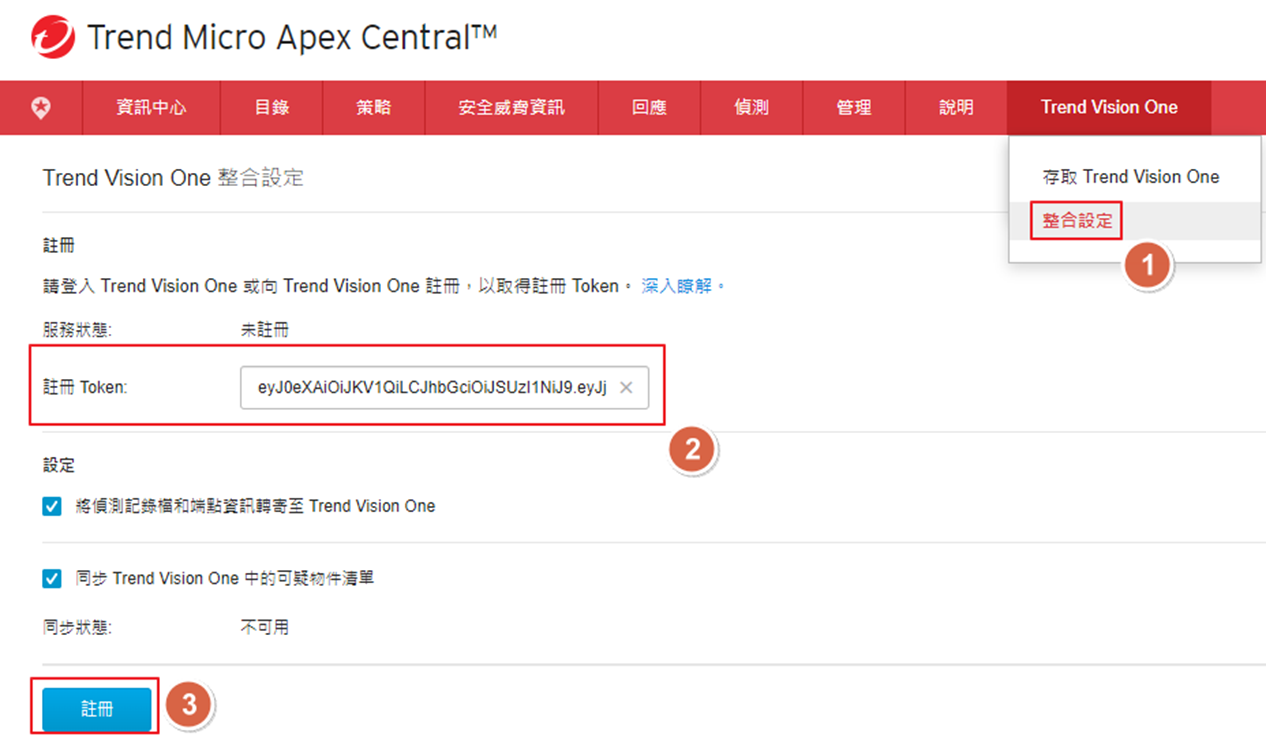1266x737 pixels.
Task: Click the numbered step 3 marker
Action: pyautogui.click(x=188, y=706)
